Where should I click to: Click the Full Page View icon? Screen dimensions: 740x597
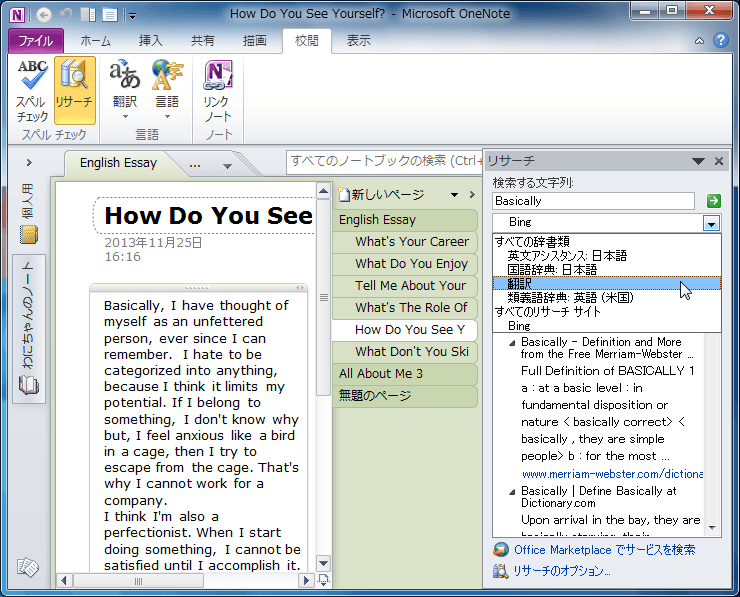tap(110, 15)
